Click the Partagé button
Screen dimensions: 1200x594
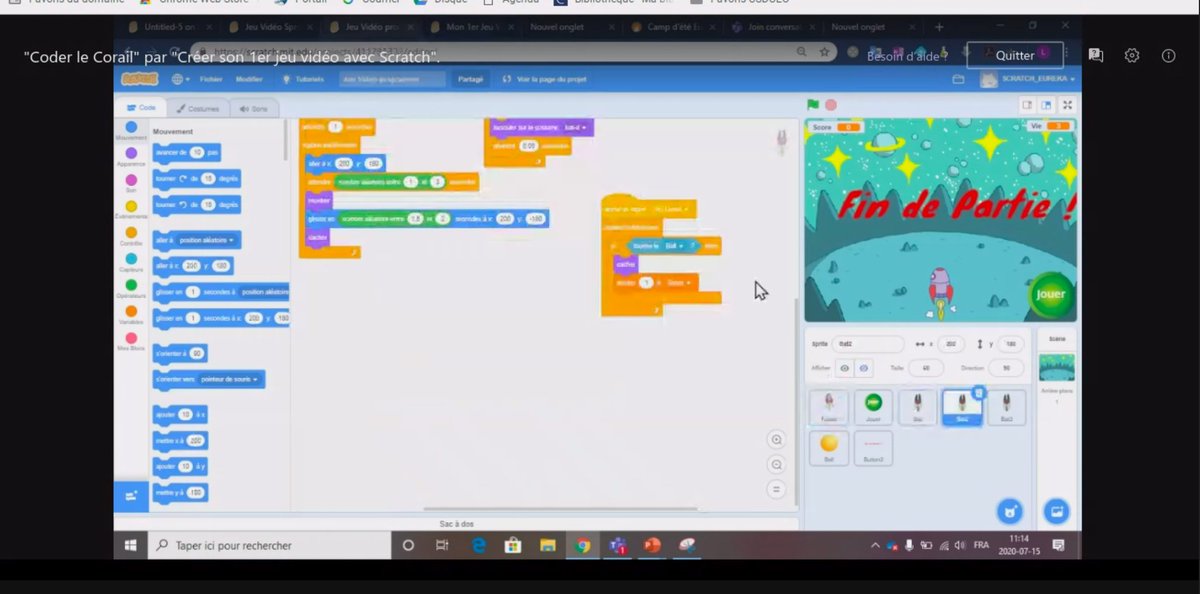470,79
